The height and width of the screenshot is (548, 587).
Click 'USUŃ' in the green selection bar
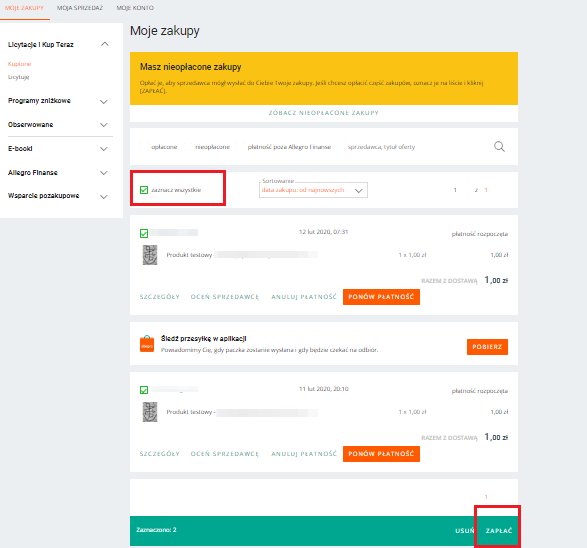(x=465, y=531)
